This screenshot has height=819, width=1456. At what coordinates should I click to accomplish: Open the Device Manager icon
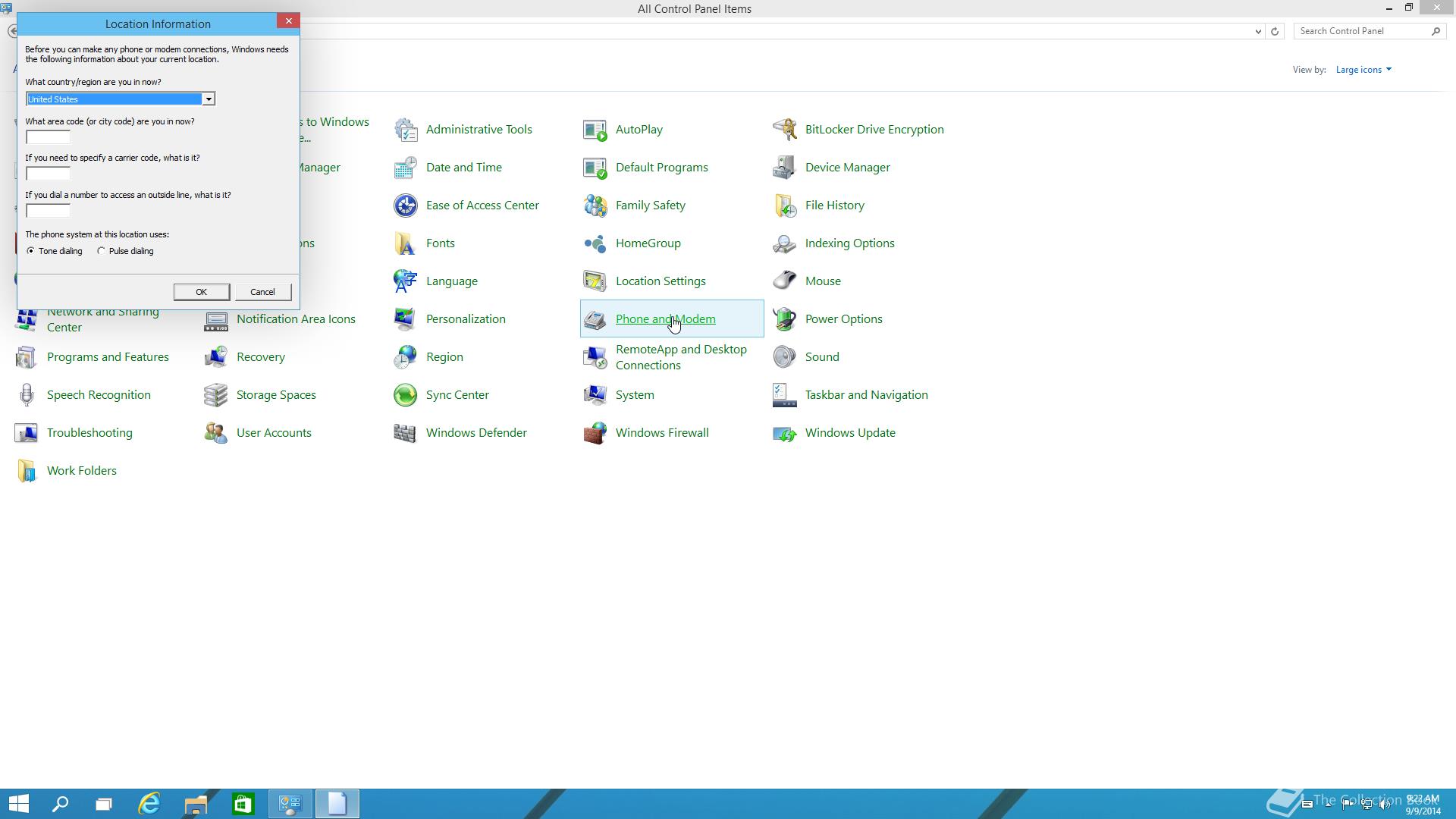(785, 168)
